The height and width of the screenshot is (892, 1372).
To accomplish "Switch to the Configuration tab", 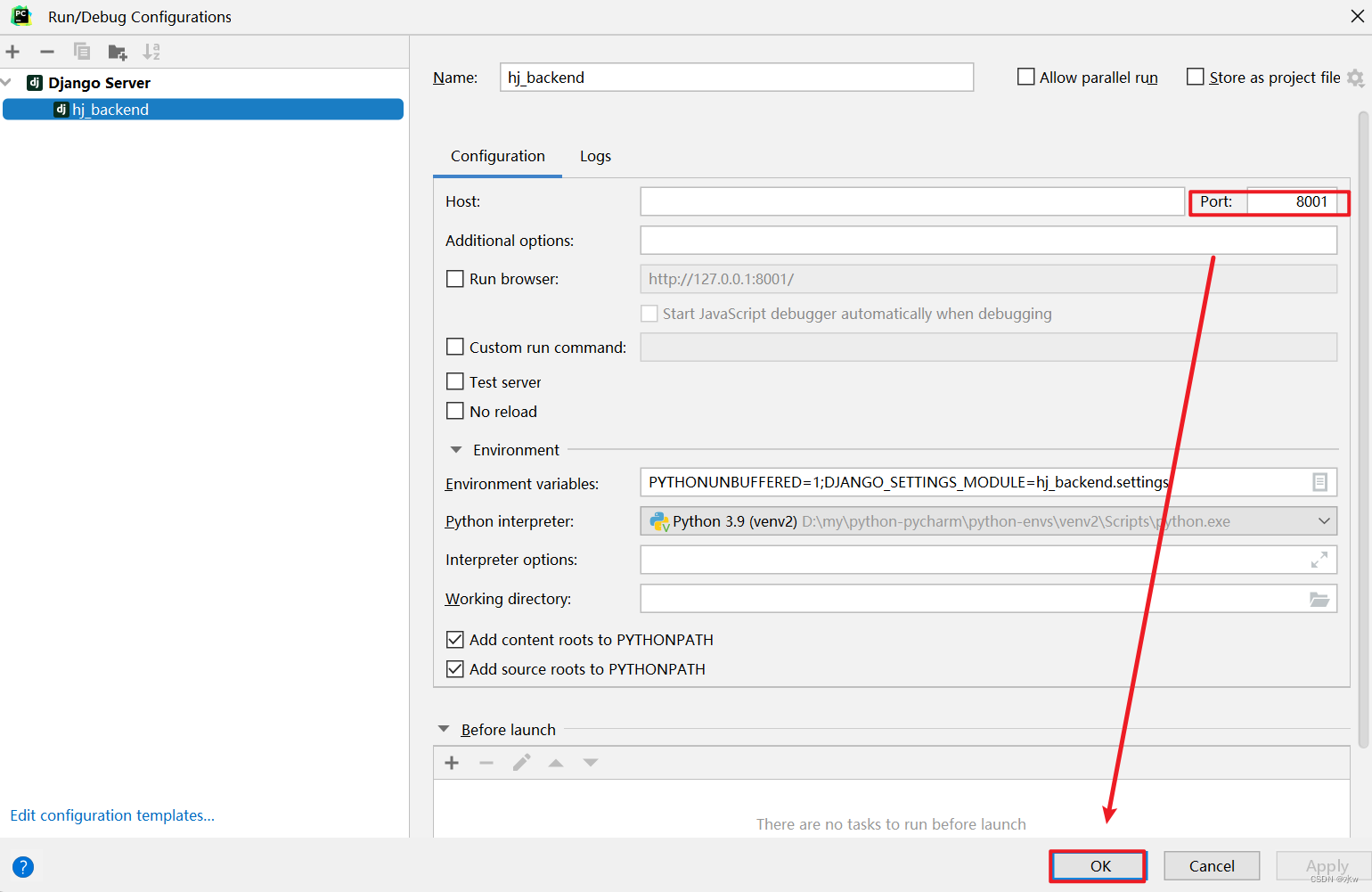I will pyautogui.click(x=497, y=156).
